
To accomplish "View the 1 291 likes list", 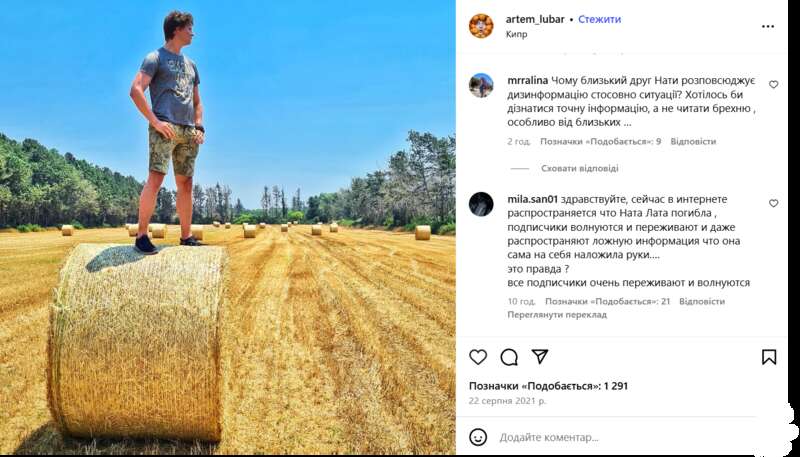I will tap(548, 386).
